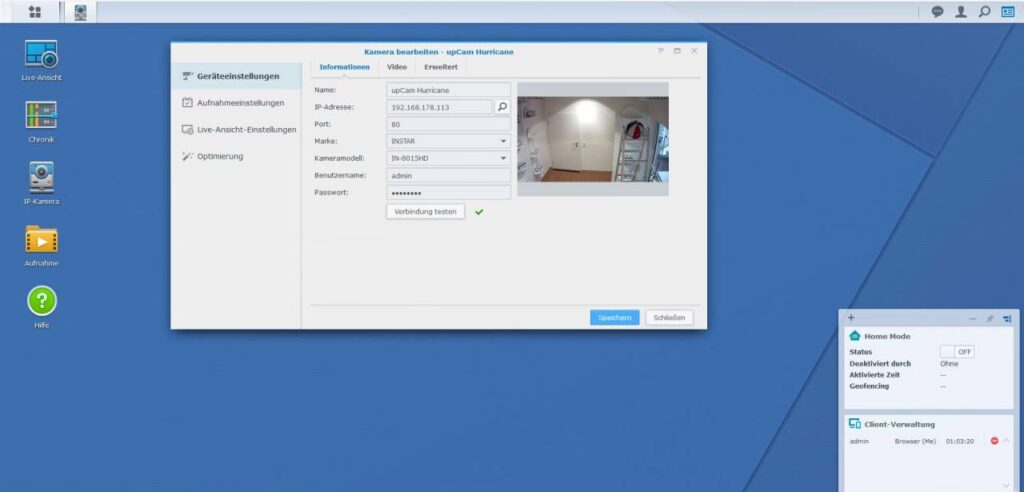This screenshot has height=492, width=1024.
Task: Click the main menu grid icon
Action: click(x=35, y=12)
